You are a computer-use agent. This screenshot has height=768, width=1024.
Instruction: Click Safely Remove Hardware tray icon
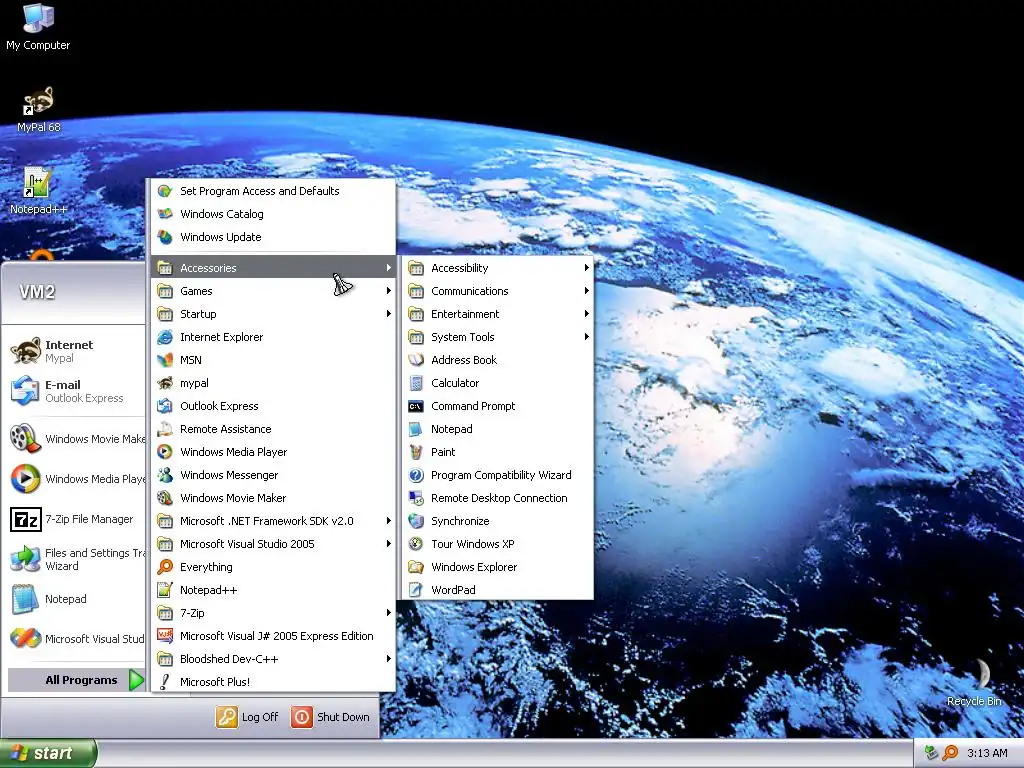click(932, 753)
